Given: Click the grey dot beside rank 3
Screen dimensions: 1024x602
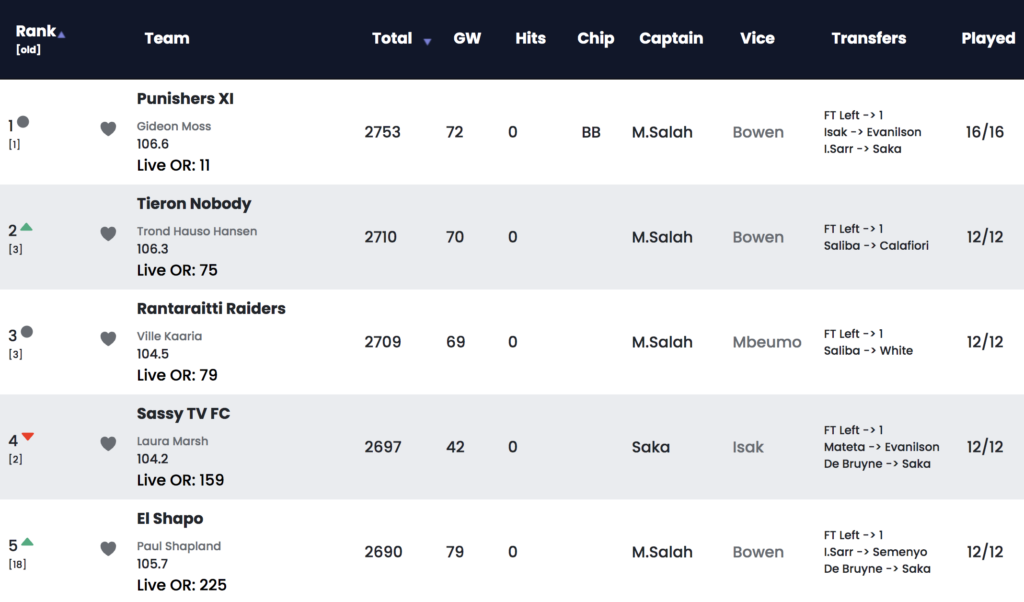Looking at the screenshot, I should pyautogui.click(x=27, y=332).
